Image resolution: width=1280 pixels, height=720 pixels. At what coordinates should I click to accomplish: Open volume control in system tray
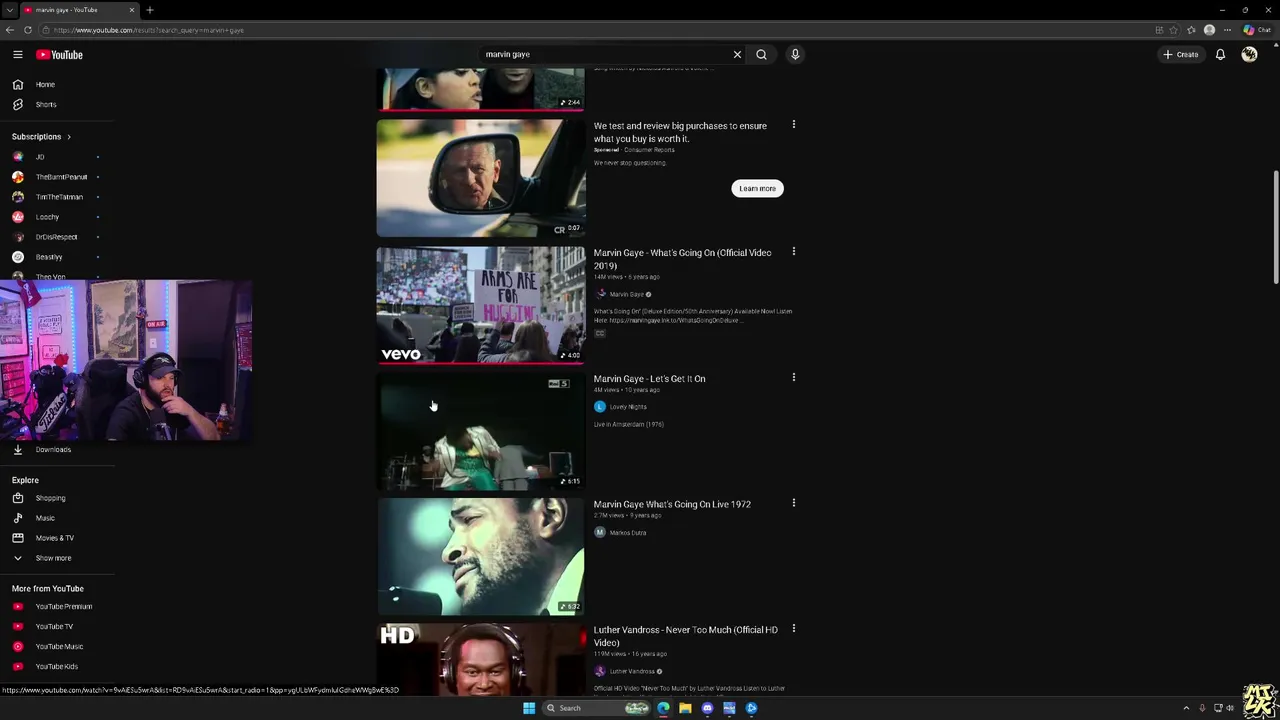coord(1231,708)
